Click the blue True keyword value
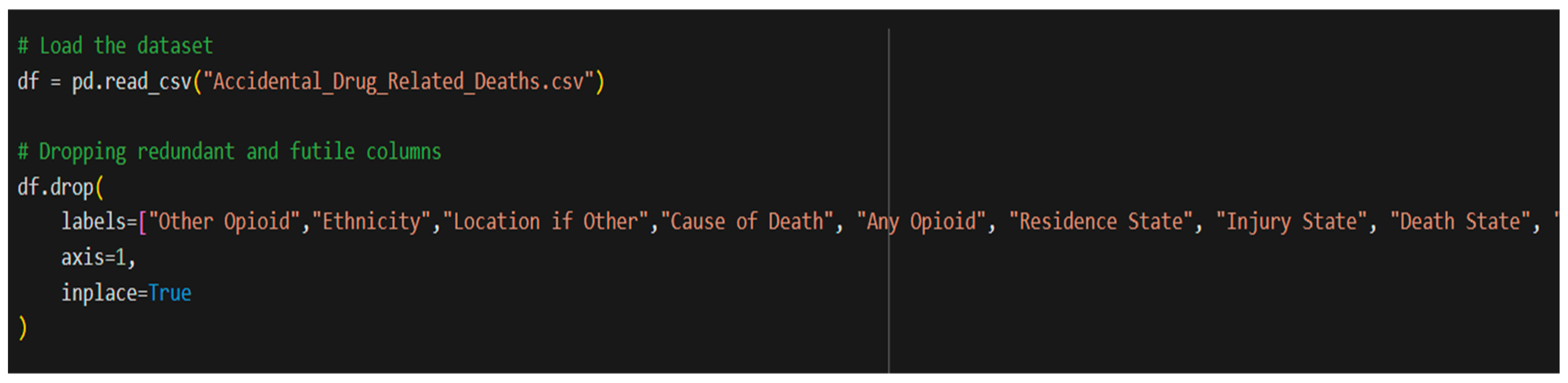 (170, 294)
